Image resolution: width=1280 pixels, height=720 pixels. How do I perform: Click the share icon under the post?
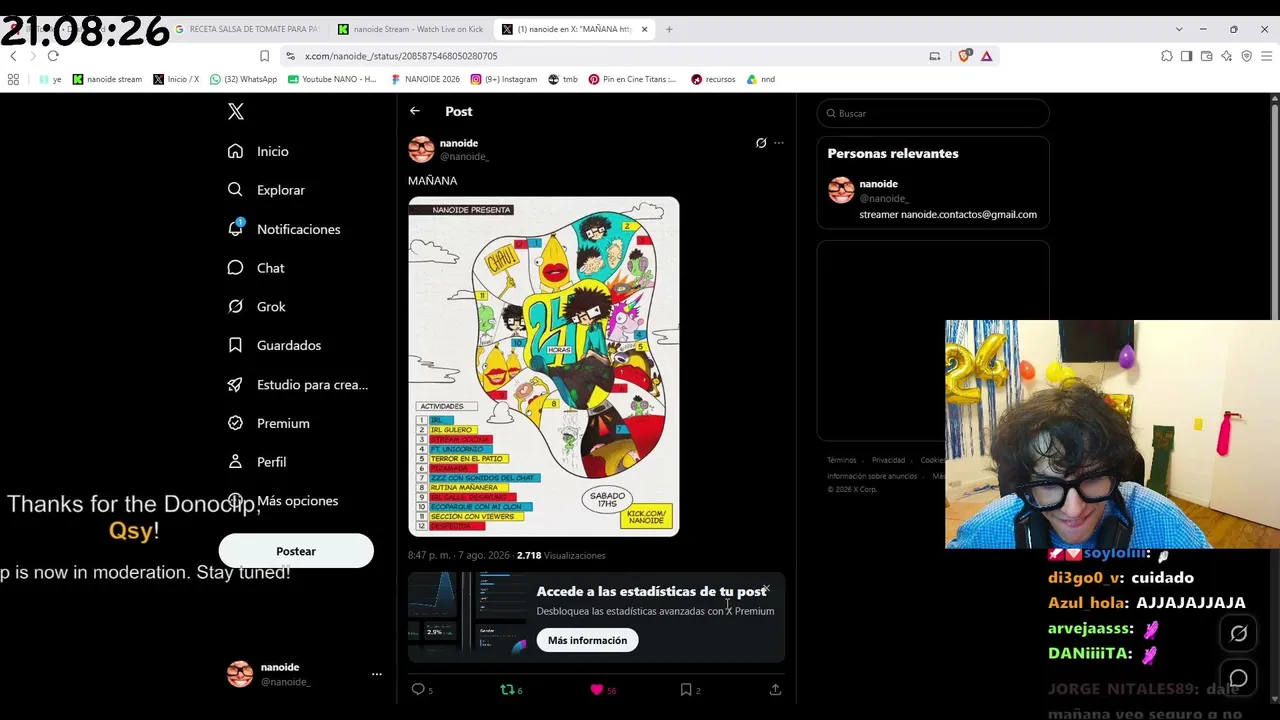775,689
